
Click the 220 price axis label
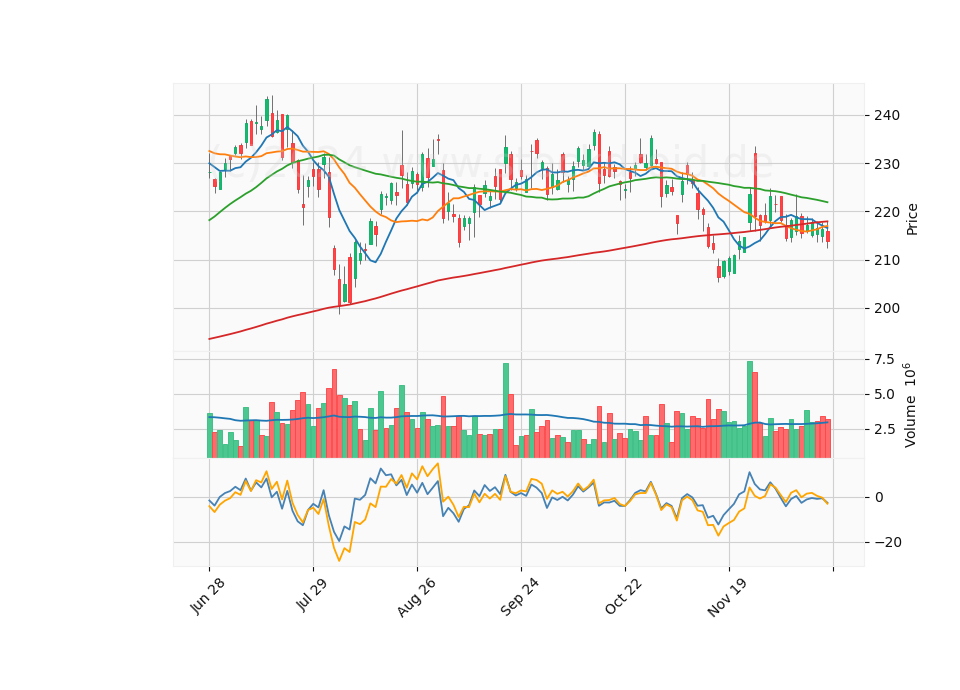[x=887, y=212]
